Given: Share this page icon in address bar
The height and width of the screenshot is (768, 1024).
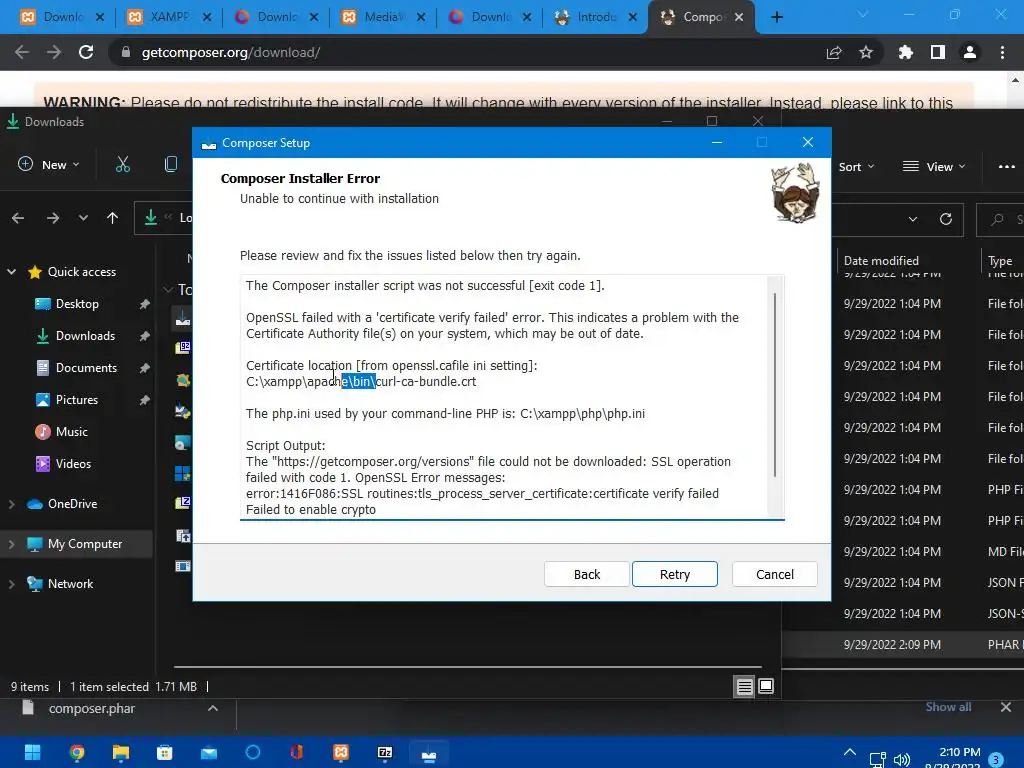Looking at the screenshot, I should pyautogui.click(x=834, y=52).
